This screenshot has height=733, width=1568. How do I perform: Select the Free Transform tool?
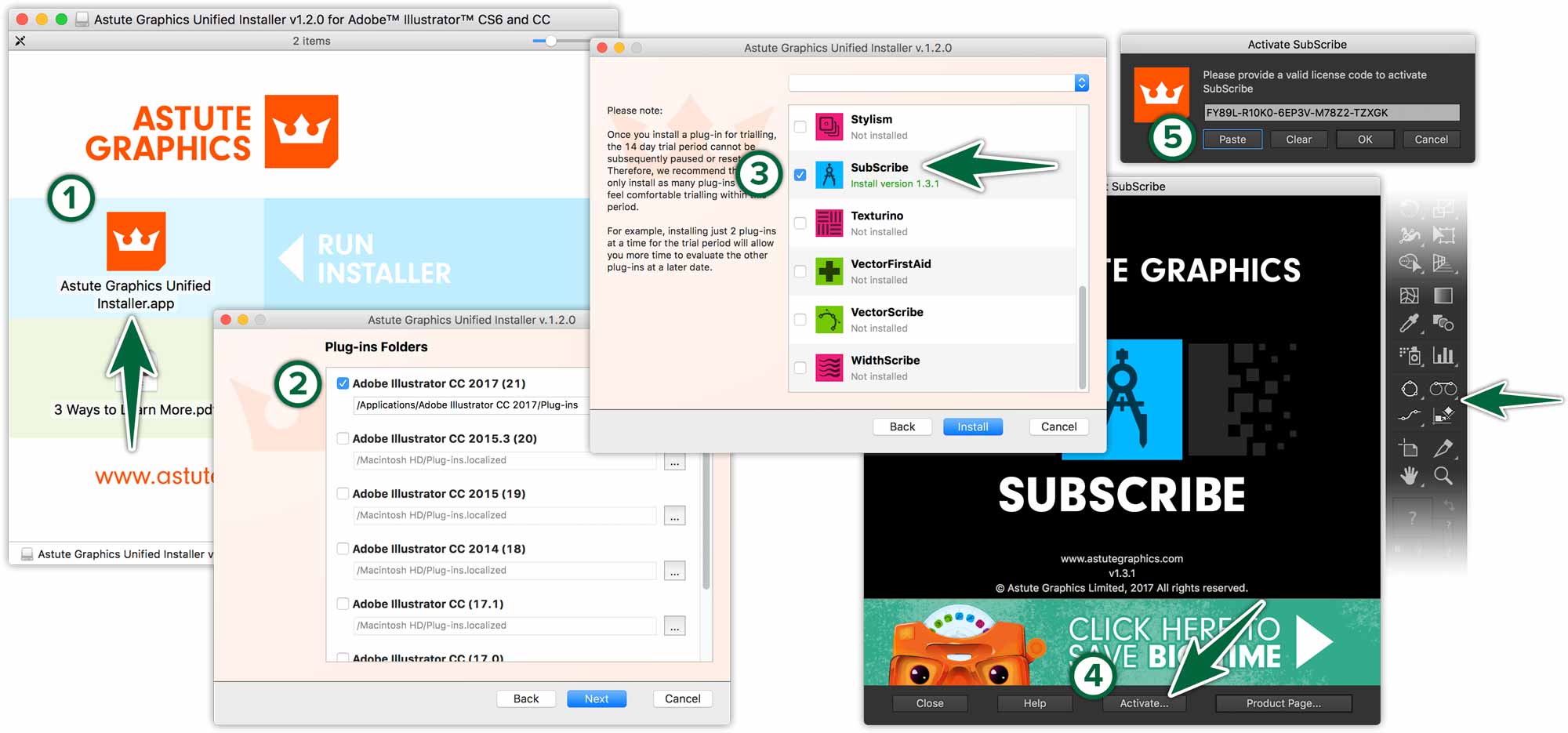[x=1443, y=235]
